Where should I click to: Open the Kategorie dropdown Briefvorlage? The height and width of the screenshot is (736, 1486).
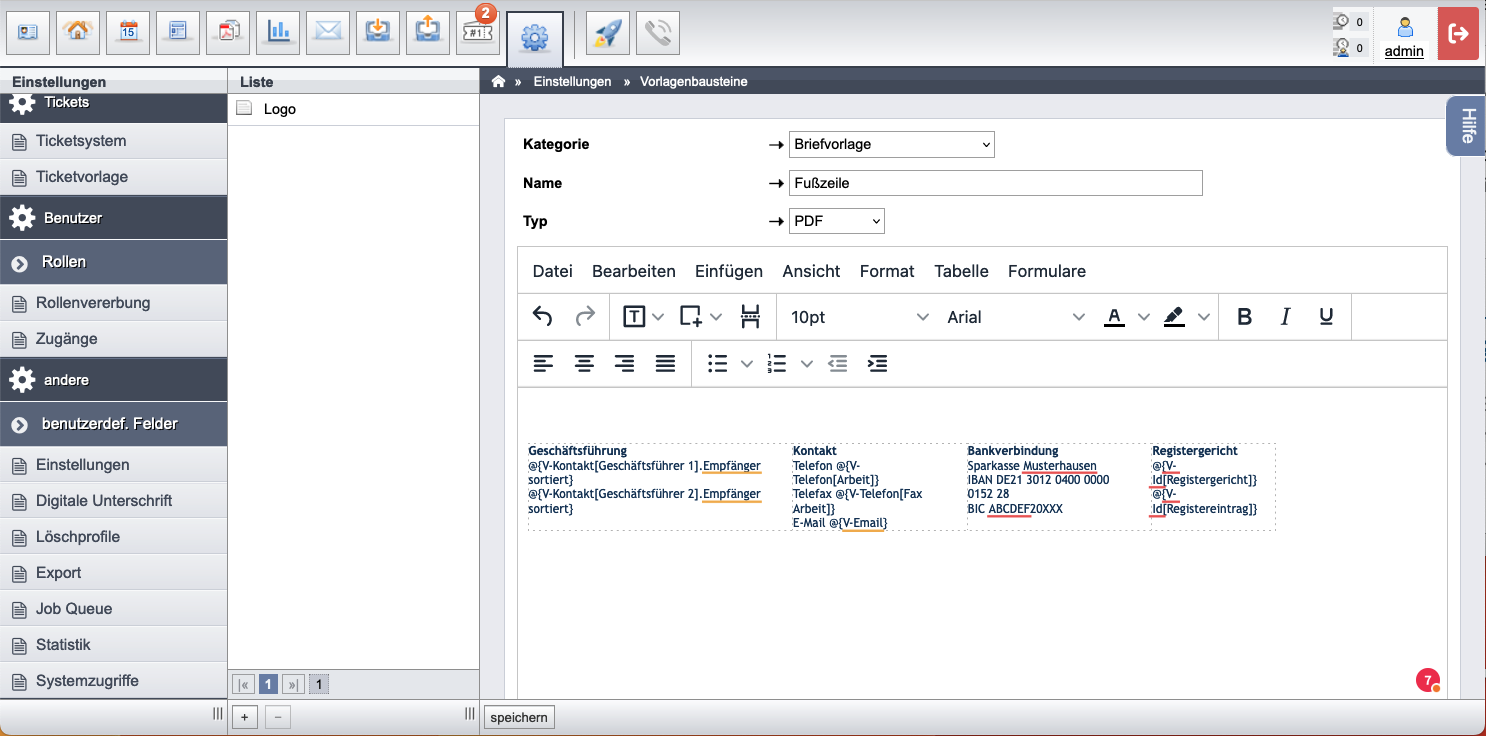coord(892,144)
